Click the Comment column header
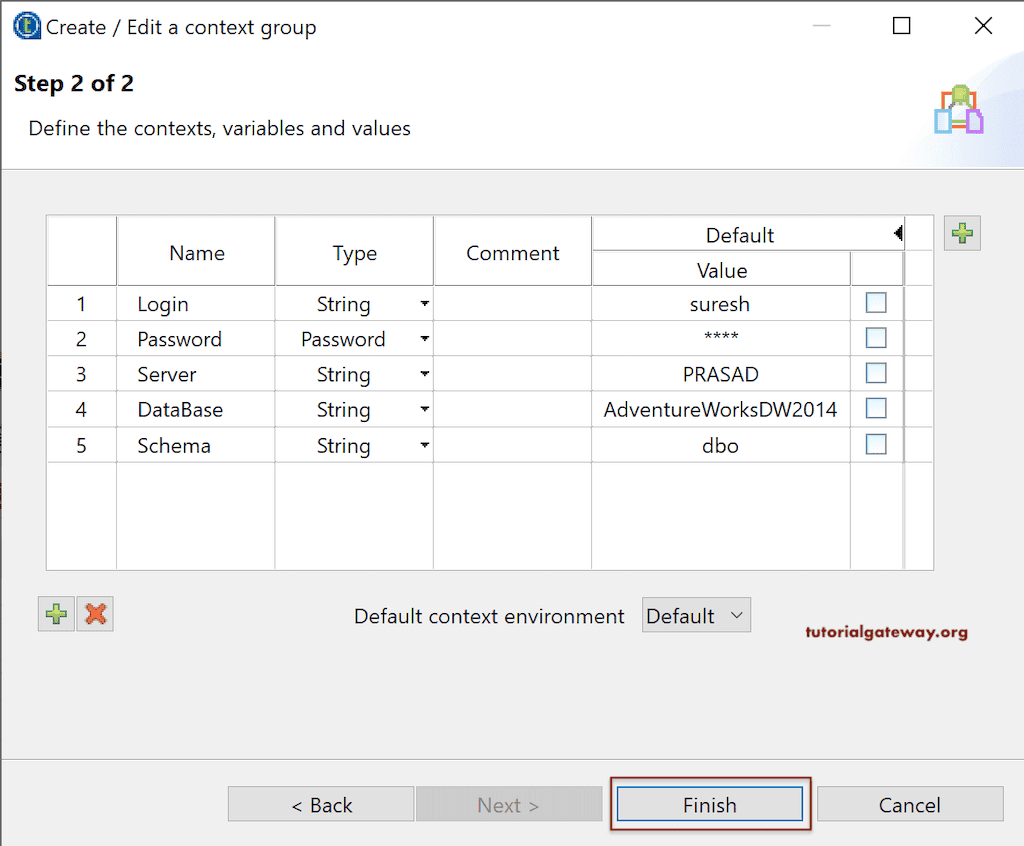This screenshot has height=846, width=1024. point(512,253)
